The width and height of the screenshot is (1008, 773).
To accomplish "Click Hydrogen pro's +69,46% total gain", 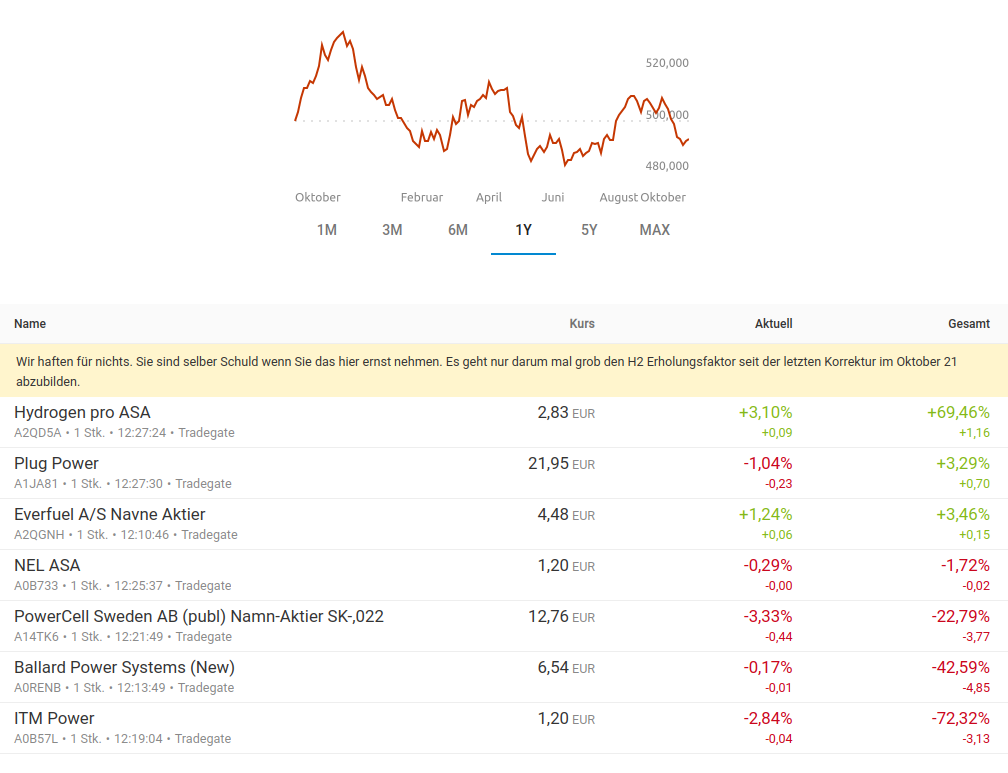I will (958, 412).
